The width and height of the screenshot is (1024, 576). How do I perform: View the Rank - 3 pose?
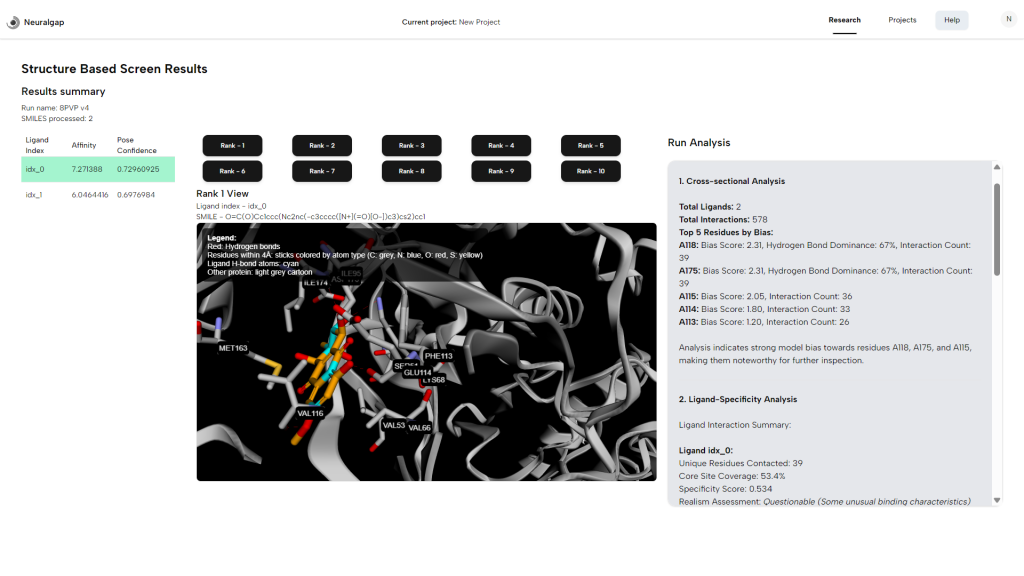point(411,145)
